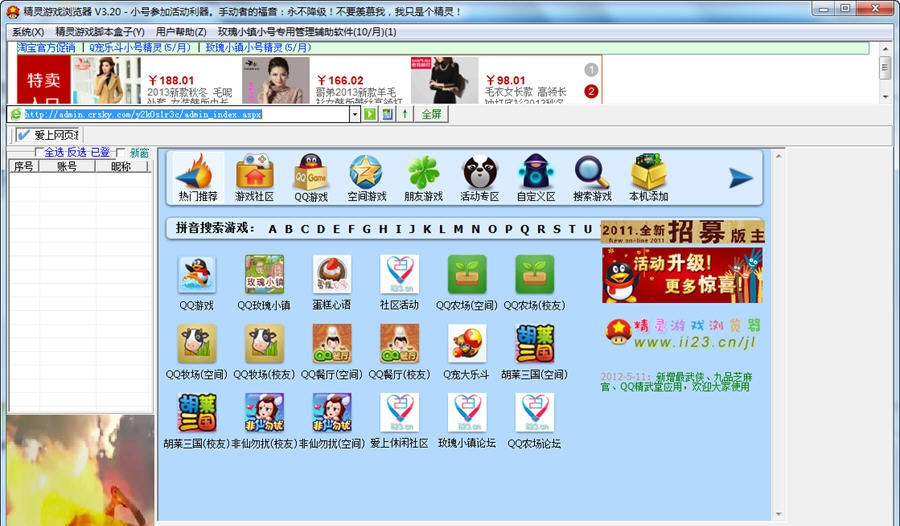This screenshot has height=526, width=900.
Task: Launch QQ游戏 penguin game icon in grid
Action: (197, 276)
